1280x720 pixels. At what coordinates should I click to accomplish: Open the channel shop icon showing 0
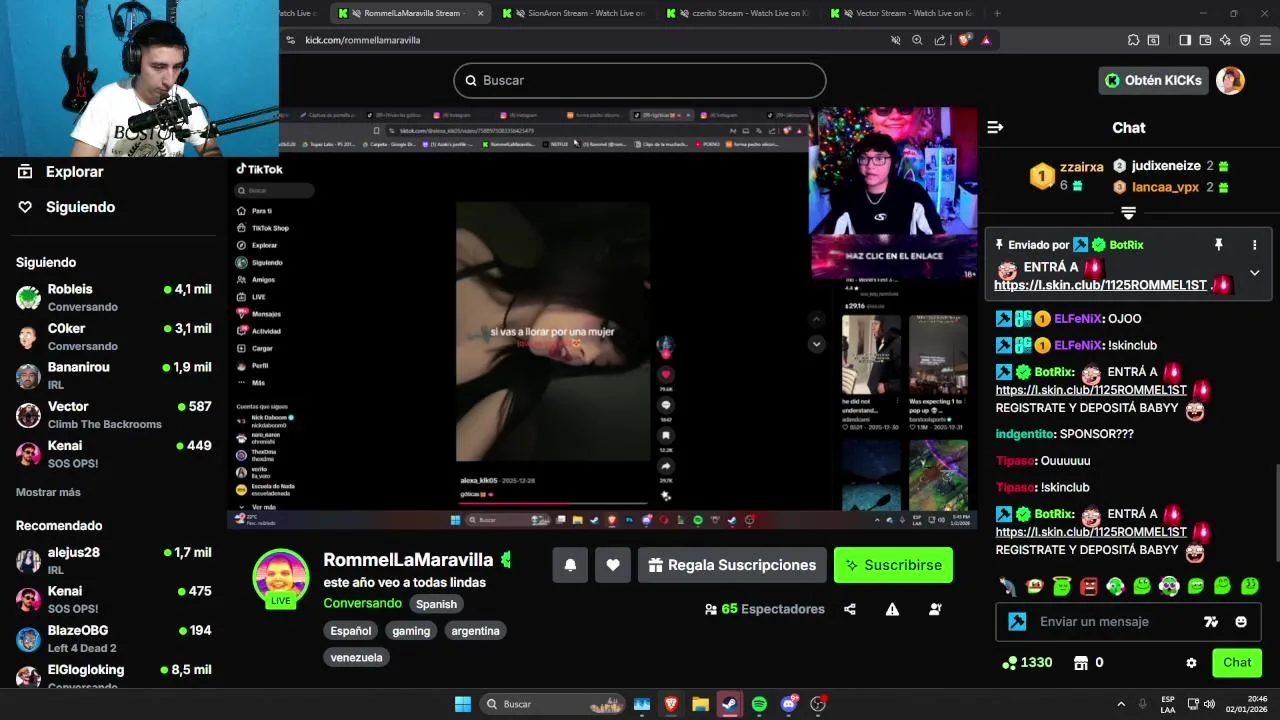[1088, 663]
